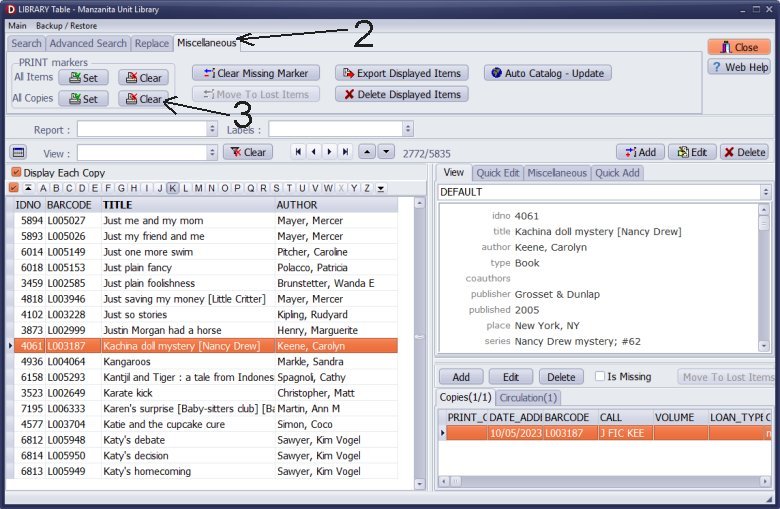Select the row 'Kangaroos'

tap(206, 361)
